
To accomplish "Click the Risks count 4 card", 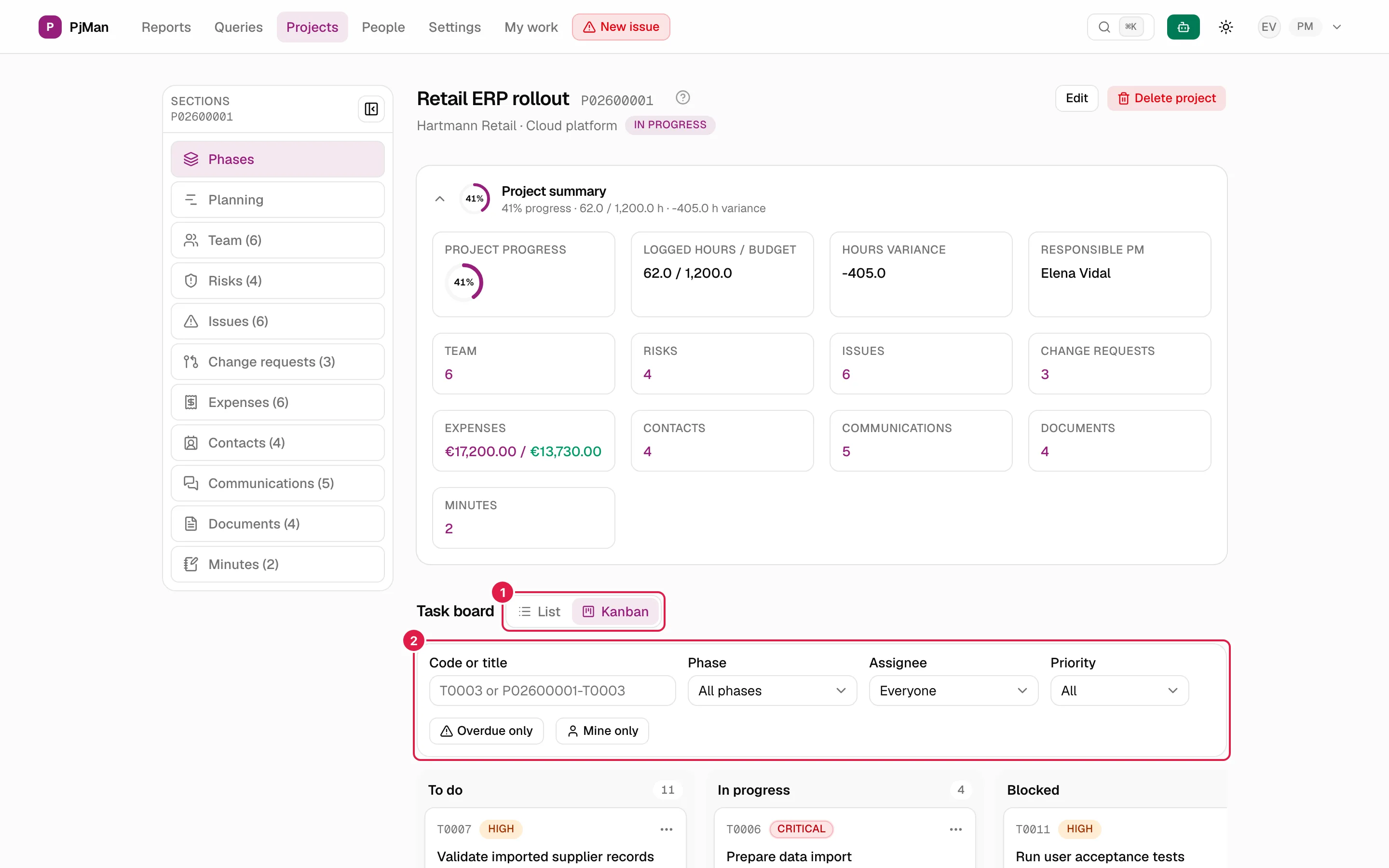I will [722, 364].
